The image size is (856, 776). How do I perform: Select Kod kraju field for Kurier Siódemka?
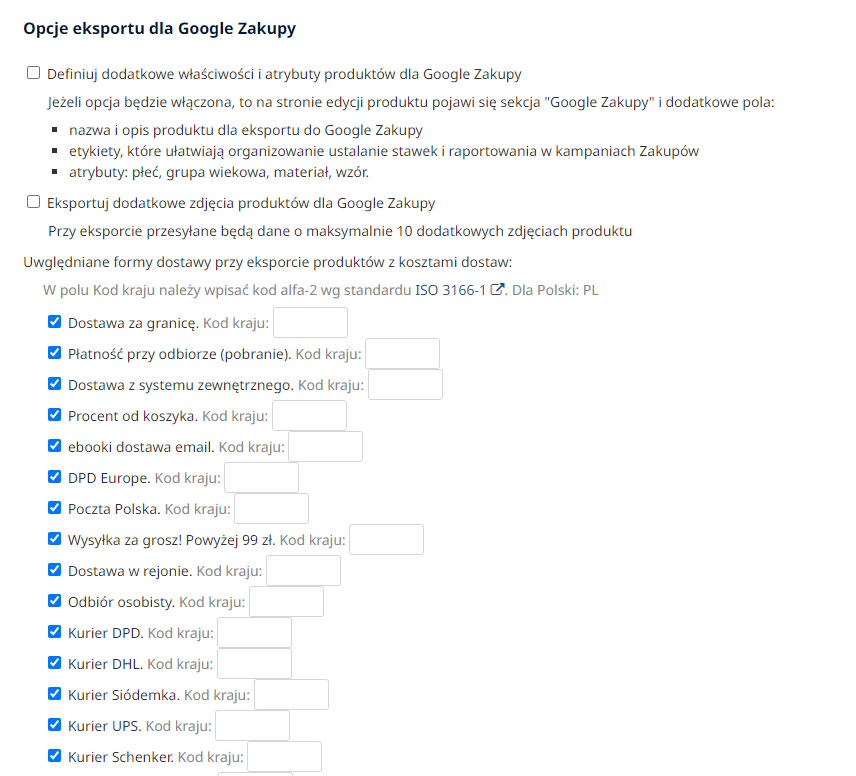291,695
